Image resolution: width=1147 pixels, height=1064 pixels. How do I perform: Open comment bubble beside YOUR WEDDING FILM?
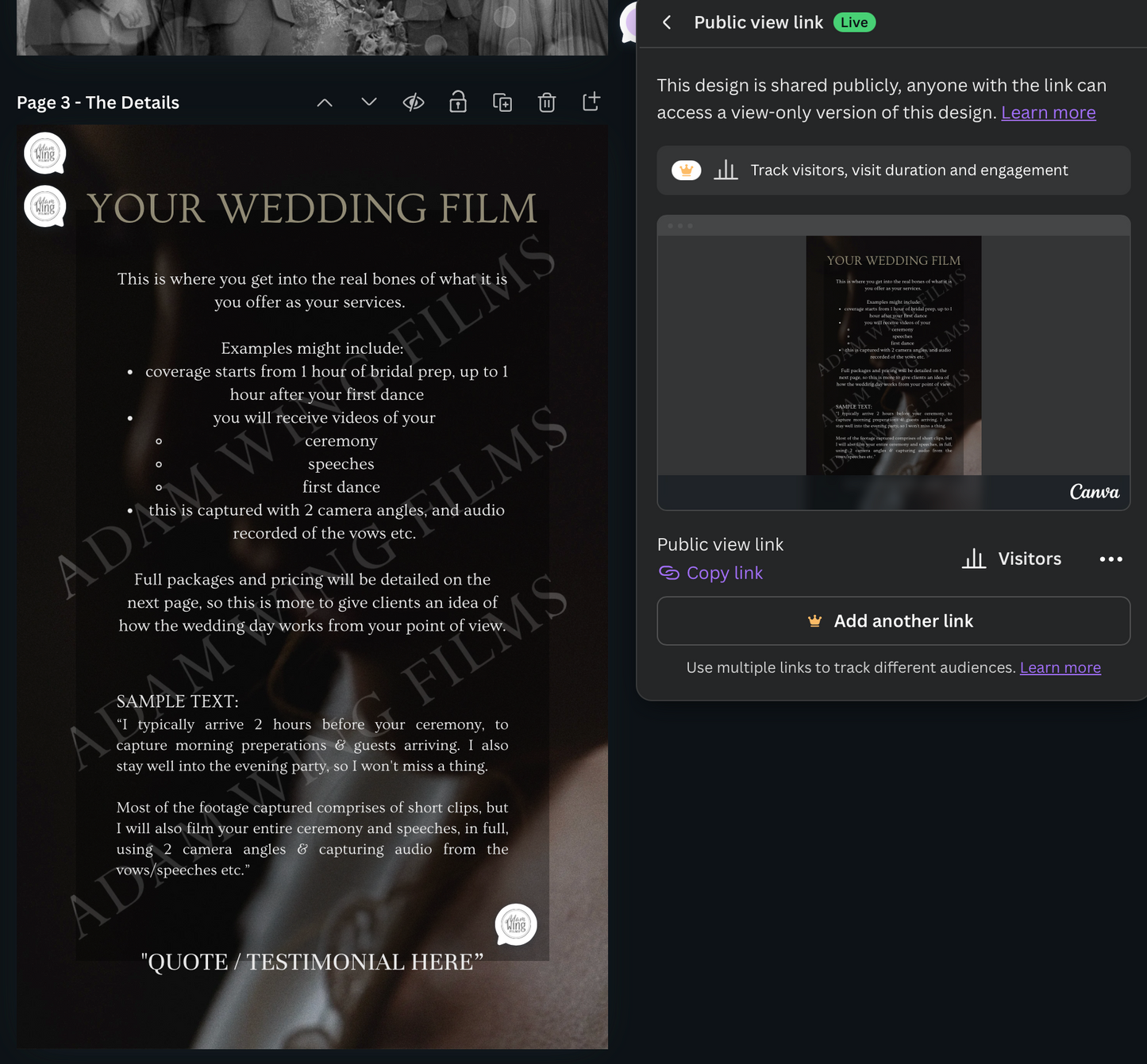(x=45, y=206)
